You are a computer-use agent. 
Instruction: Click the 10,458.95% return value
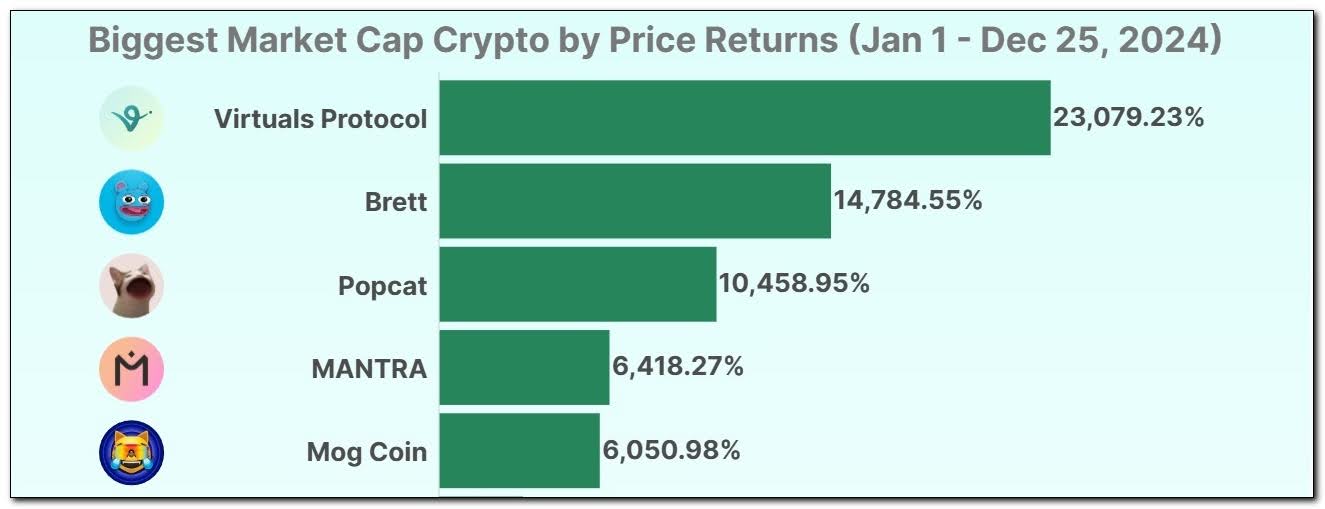pos(794,284)
